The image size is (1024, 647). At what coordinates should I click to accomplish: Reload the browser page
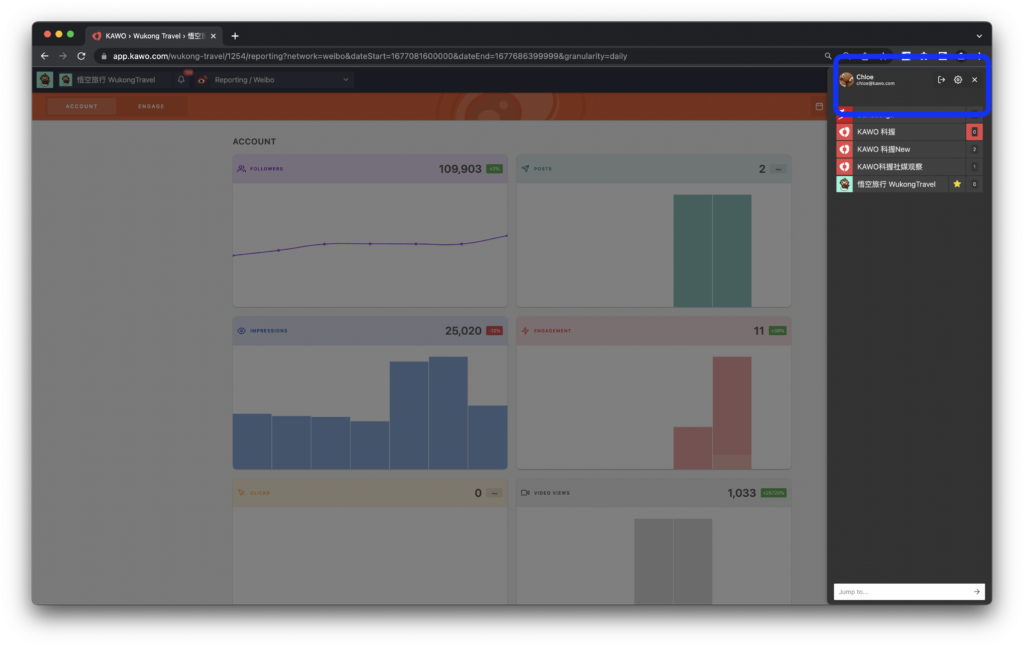tap(81, 56)
